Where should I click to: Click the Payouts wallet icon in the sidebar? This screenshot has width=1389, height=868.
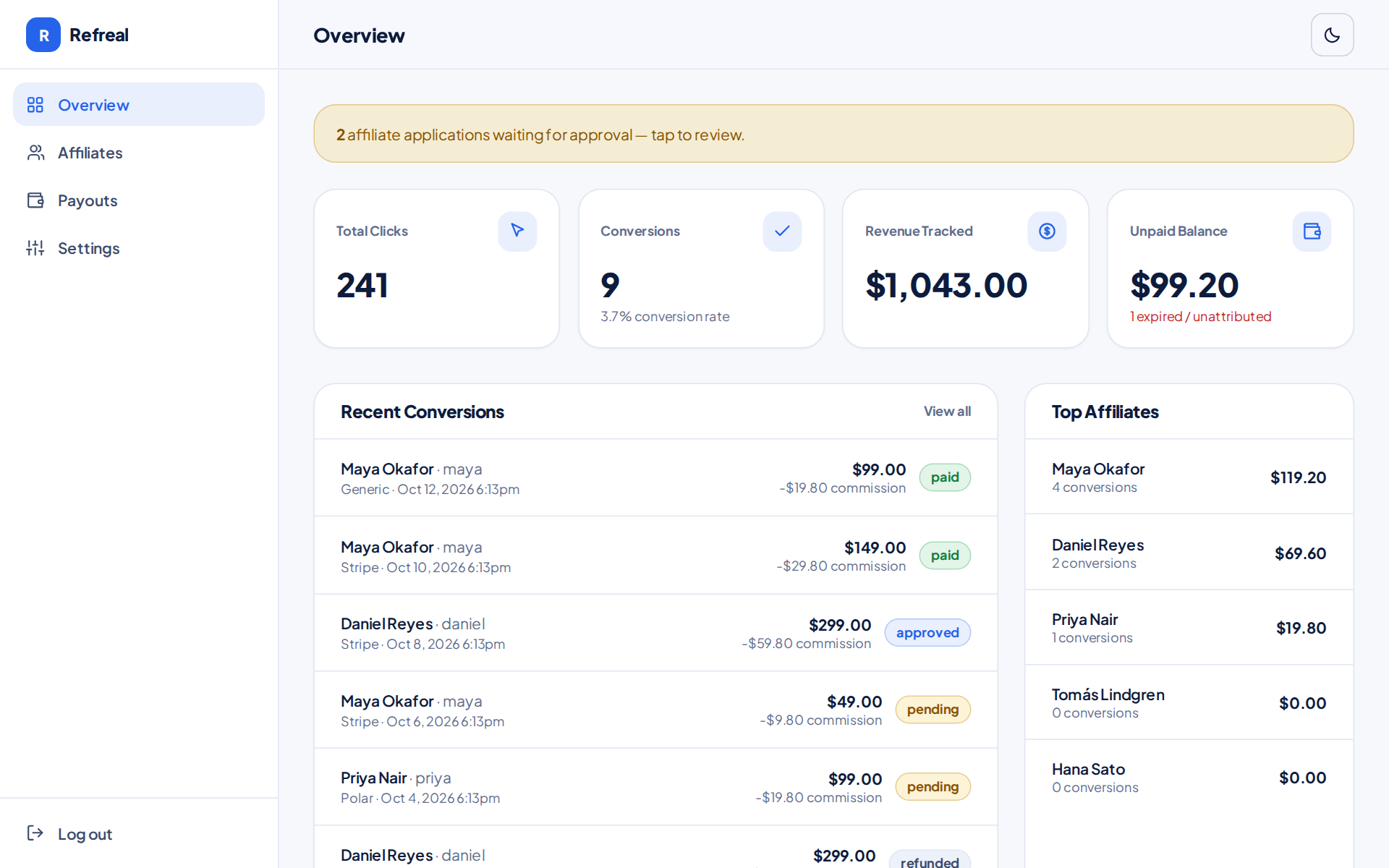pos(35,200)
